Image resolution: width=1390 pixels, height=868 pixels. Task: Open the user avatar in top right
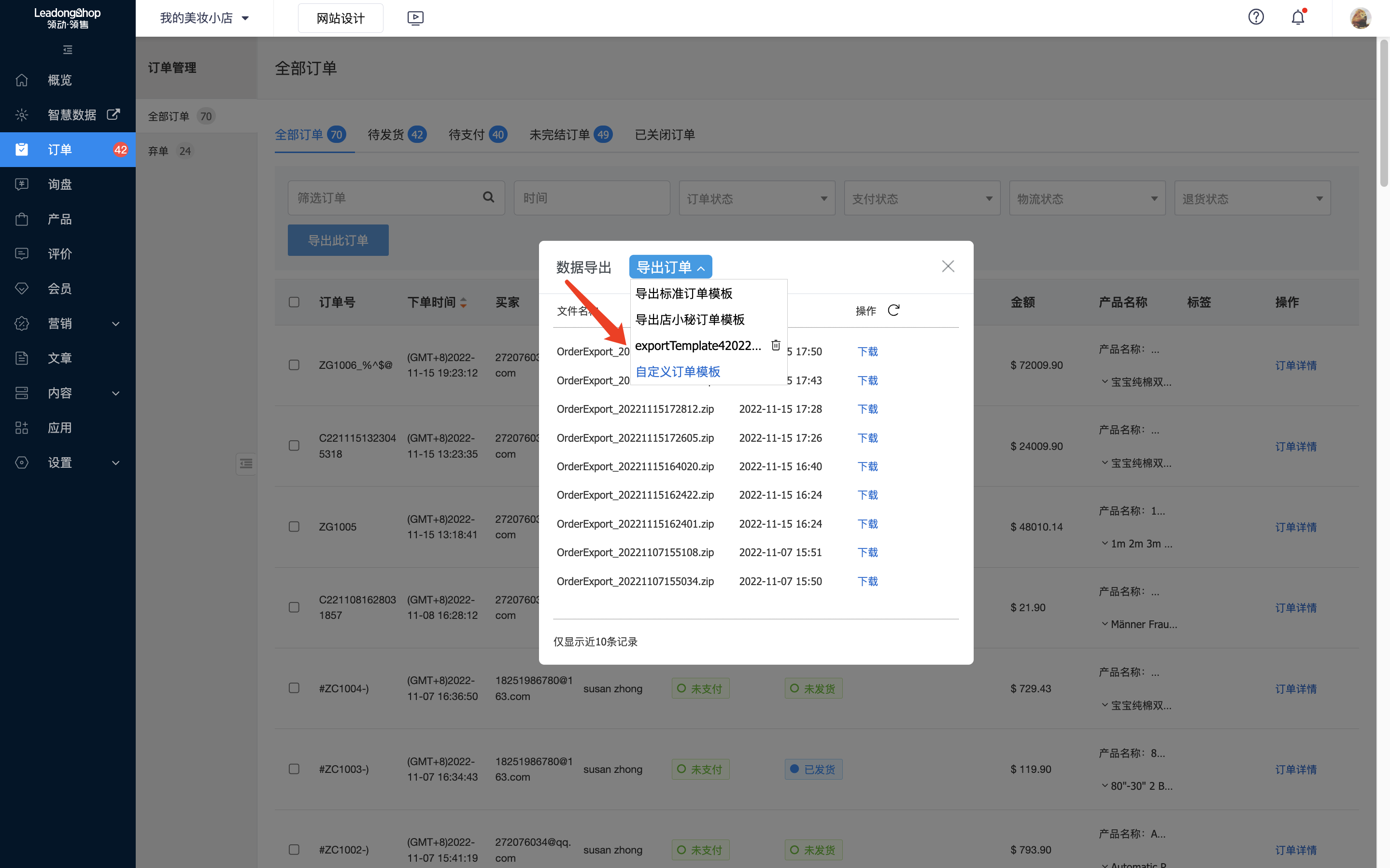[x=1360, y=18]
